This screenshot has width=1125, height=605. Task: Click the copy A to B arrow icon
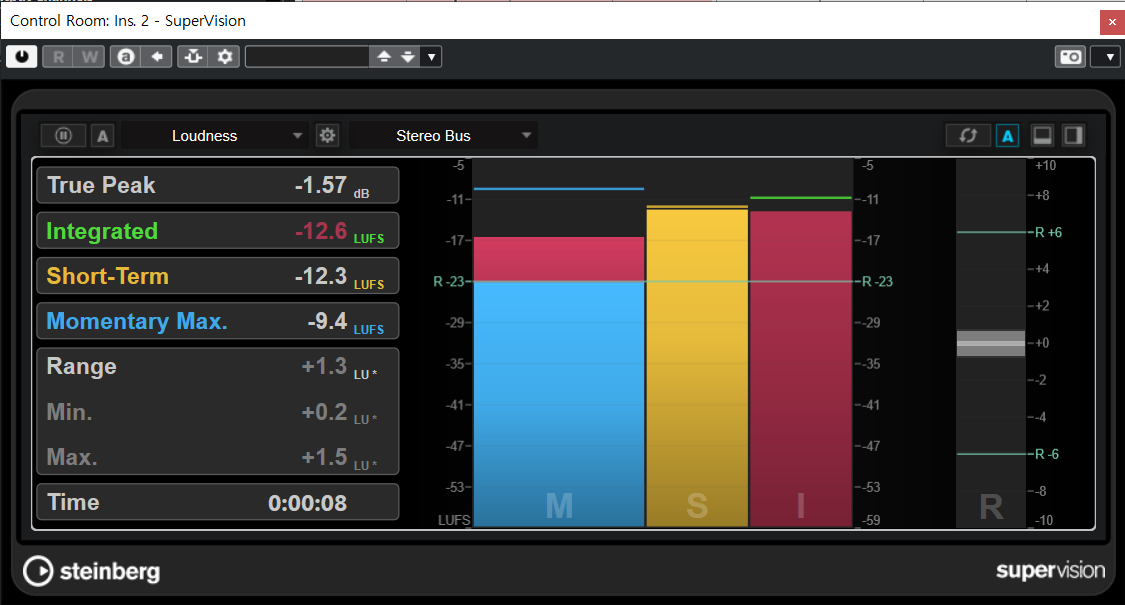tap(156, 57)
